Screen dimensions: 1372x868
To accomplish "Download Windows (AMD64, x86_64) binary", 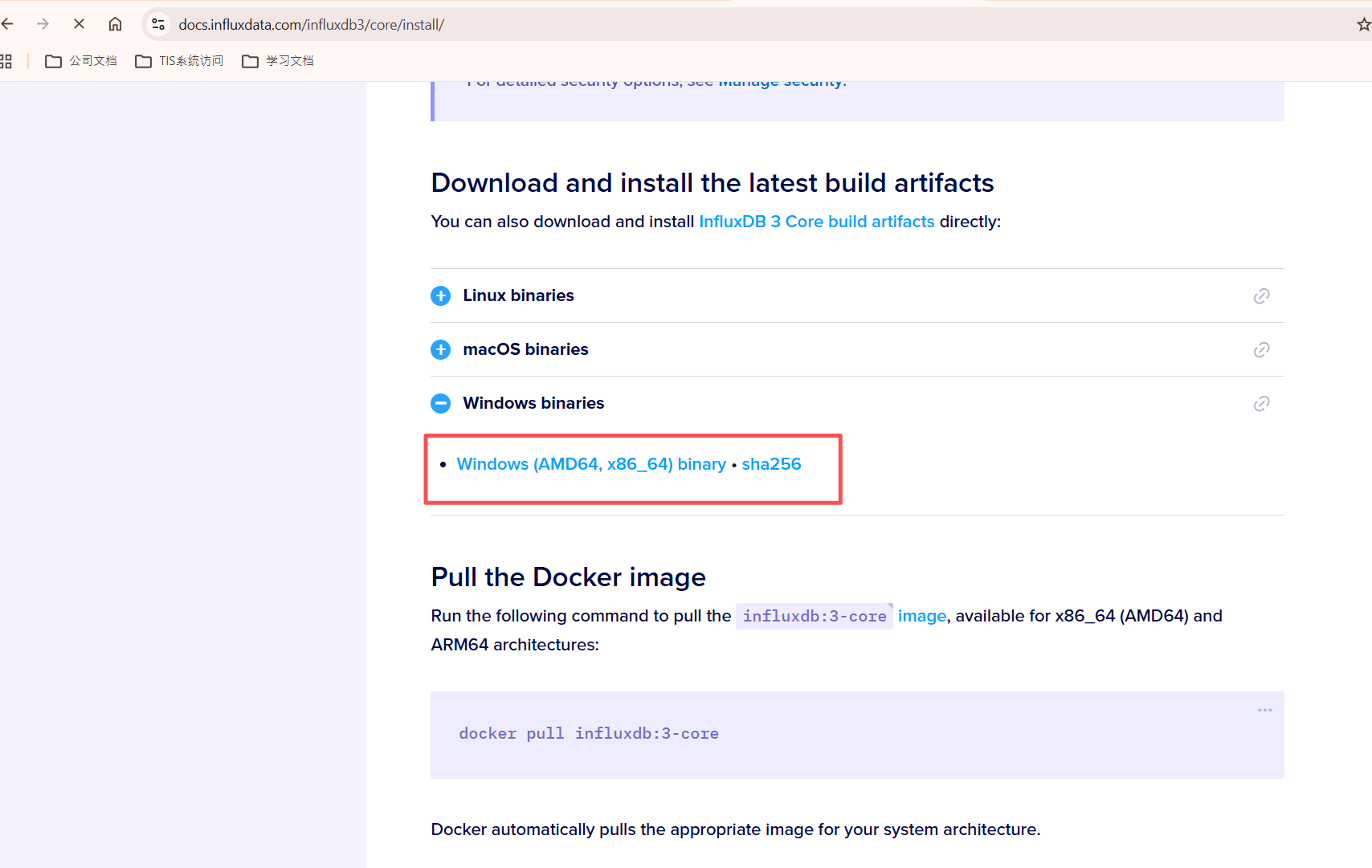I will [591, 464].
